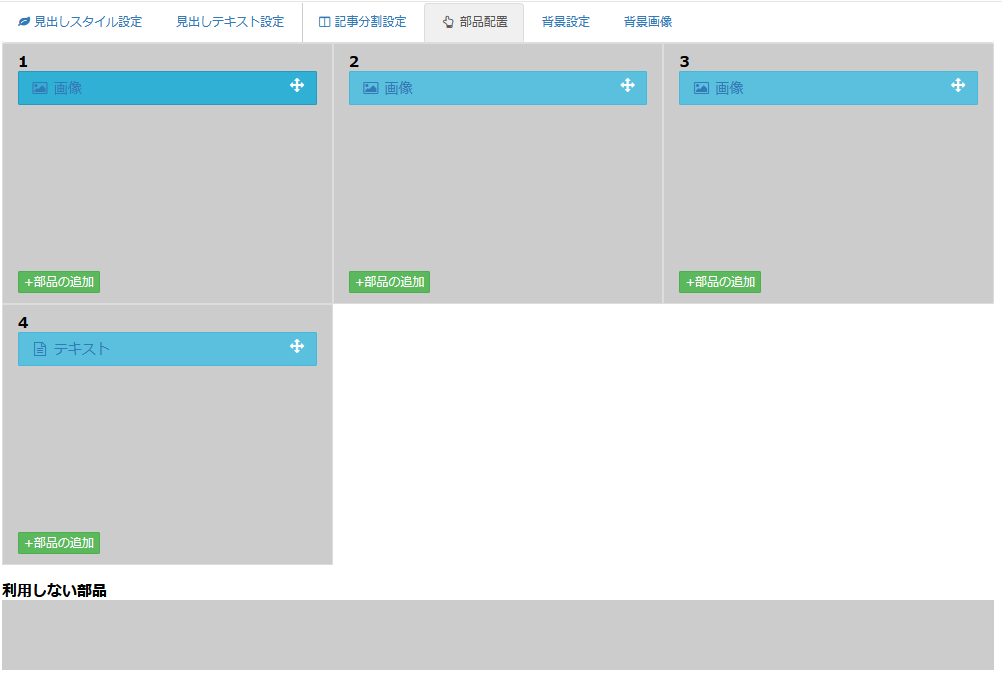Go to the 背景設定 tab

coord(566,22)
